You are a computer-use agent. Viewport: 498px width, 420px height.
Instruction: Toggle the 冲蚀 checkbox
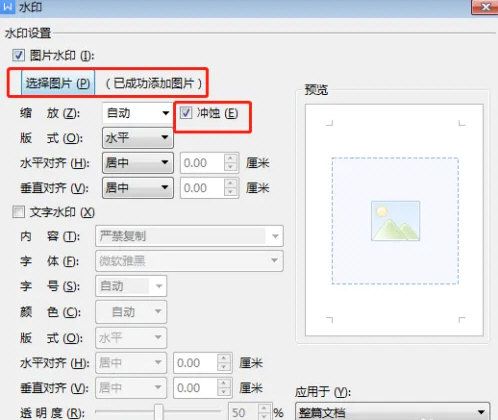(186, 113)
